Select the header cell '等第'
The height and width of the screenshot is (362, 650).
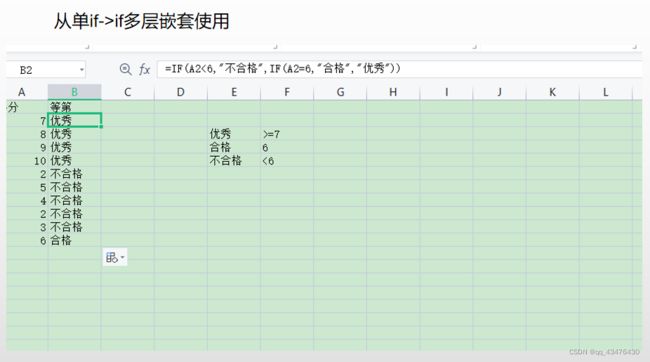tap(75, 107)
